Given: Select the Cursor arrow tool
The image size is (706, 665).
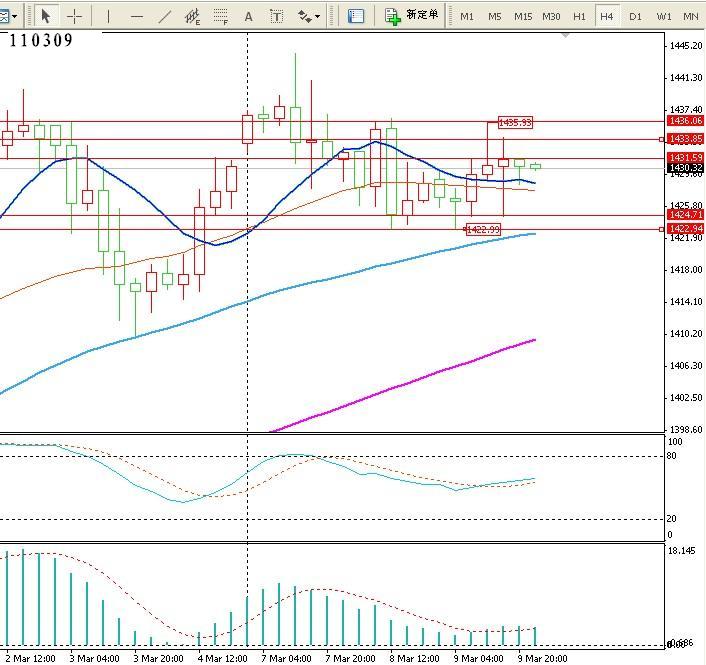Looking at the screenshot, I should click(x=46, y=16).
